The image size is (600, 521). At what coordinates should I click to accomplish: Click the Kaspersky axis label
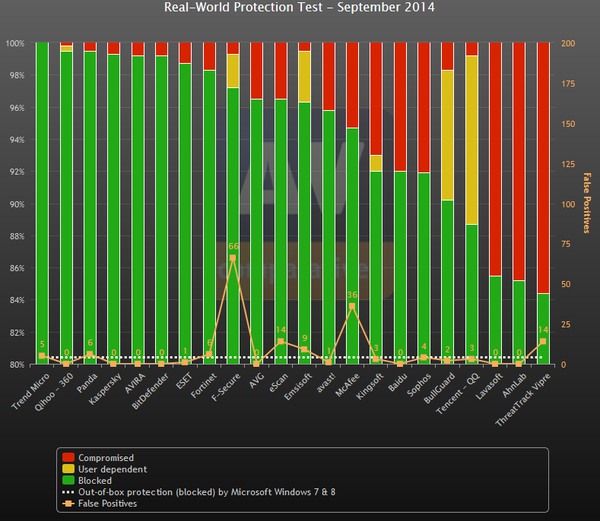(x=105, y=389)
